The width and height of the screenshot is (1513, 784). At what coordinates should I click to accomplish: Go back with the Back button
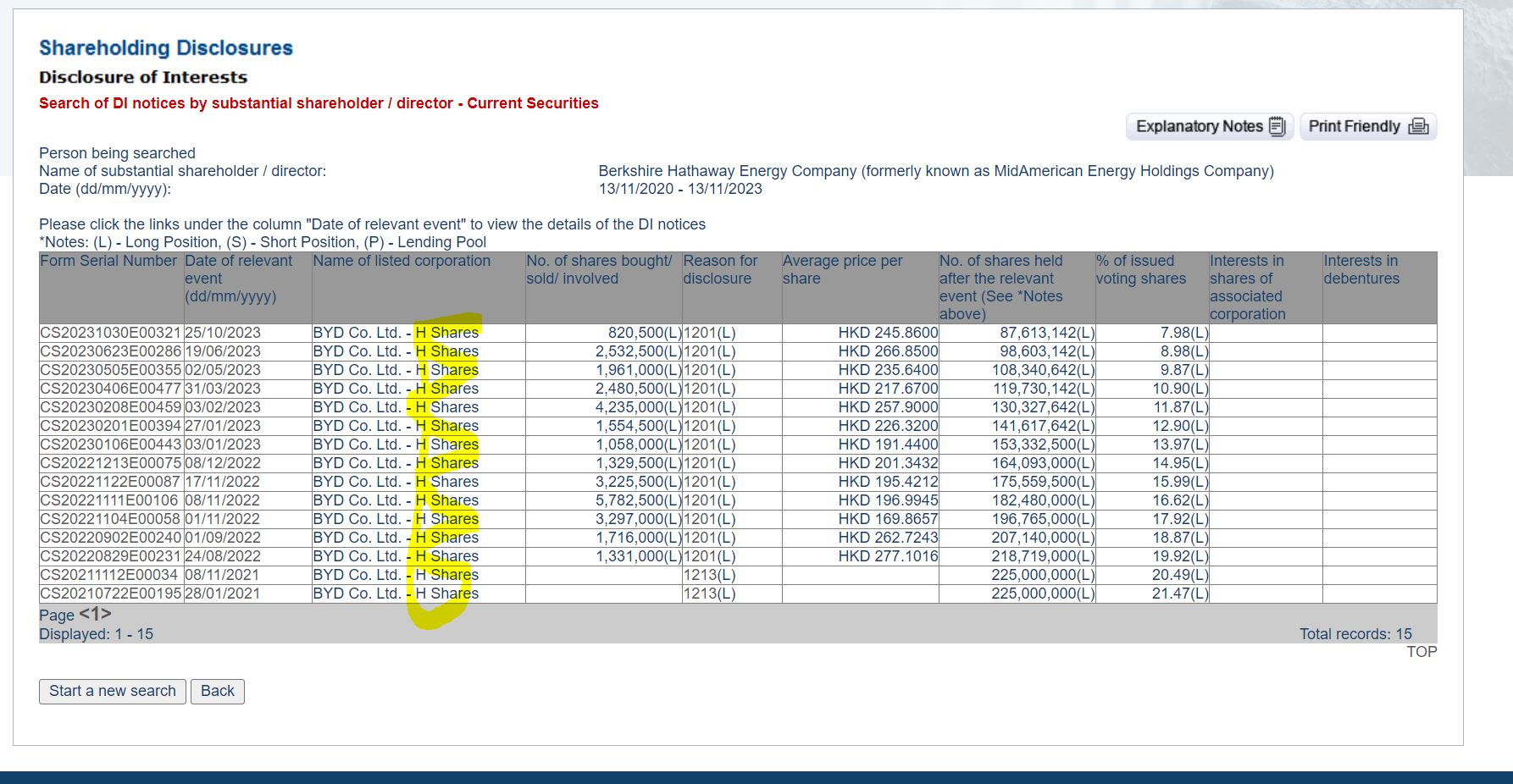pyautogui.click(x=218, y=692)
